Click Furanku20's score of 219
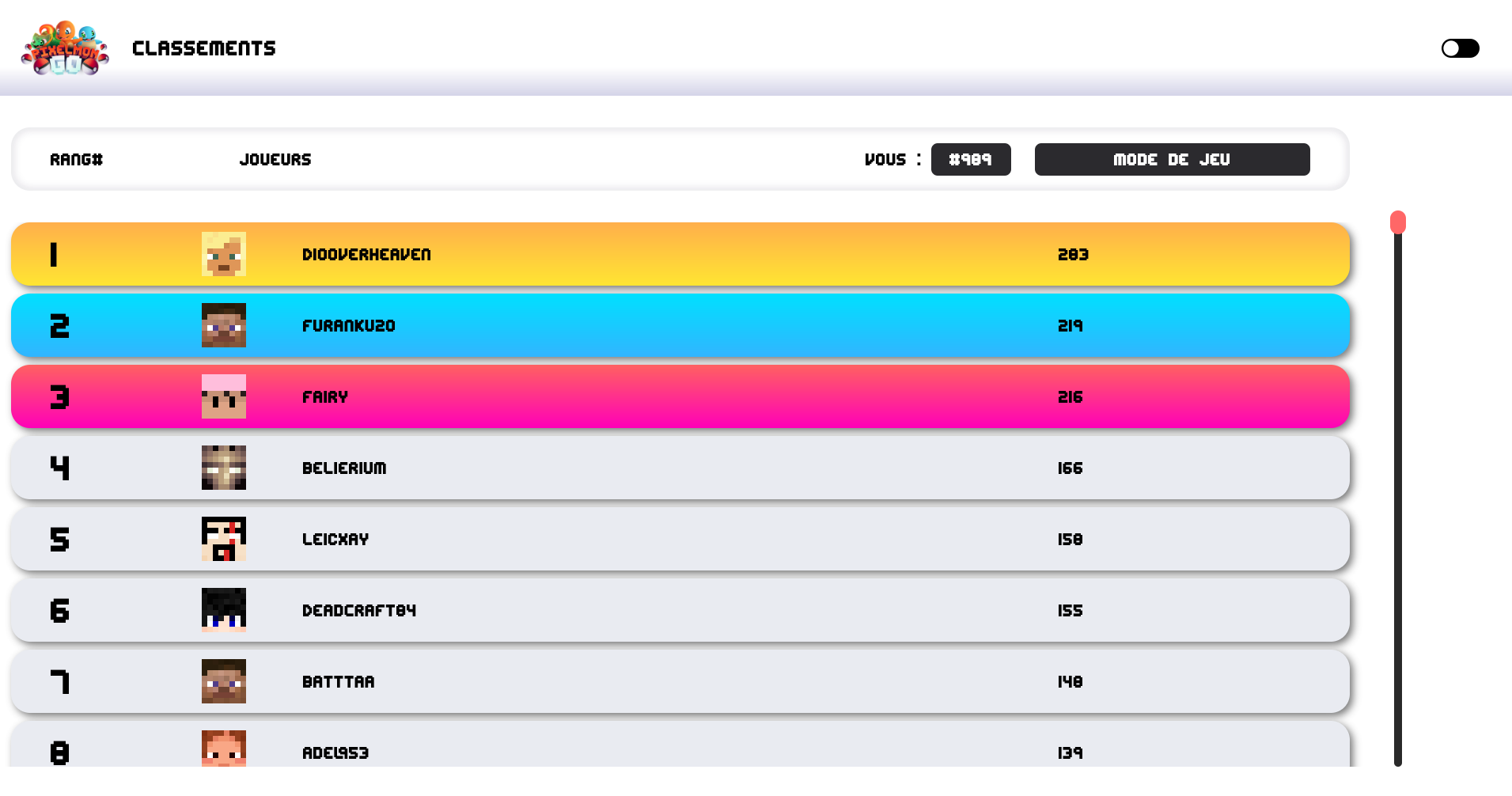1512x796 pixels. point(1070,325)
